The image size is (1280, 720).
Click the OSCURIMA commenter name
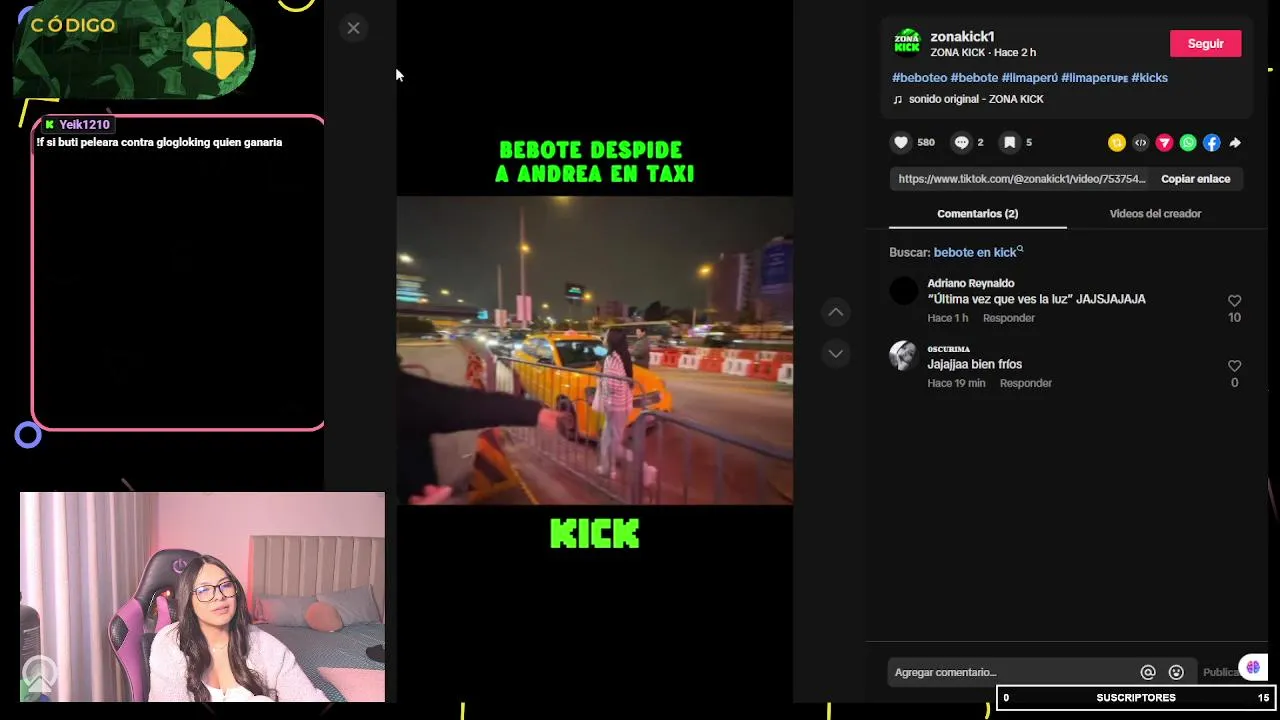click(948, 349)
